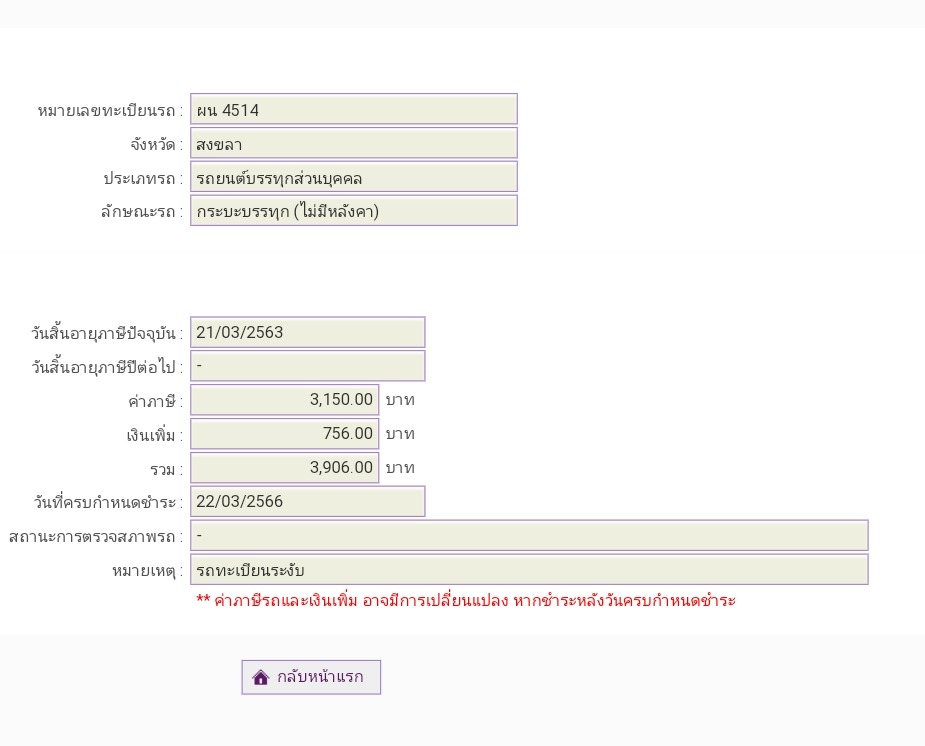This screenshot has width=925, height=746.
Task: Click the empty สถานะการตรวจสภาพรถ field
Action: point(529,535)
